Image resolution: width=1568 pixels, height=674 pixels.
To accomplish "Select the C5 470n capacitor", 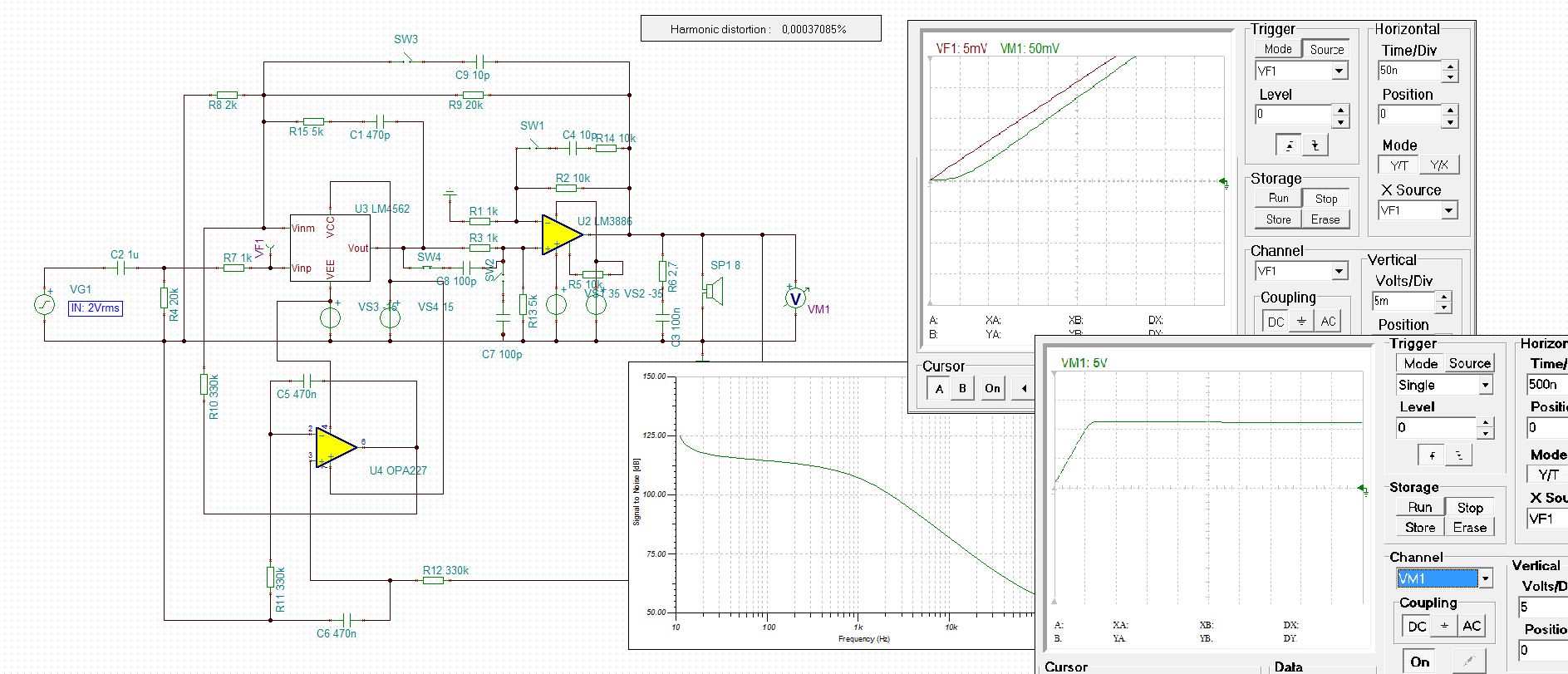I will click(x=307, y=381).
